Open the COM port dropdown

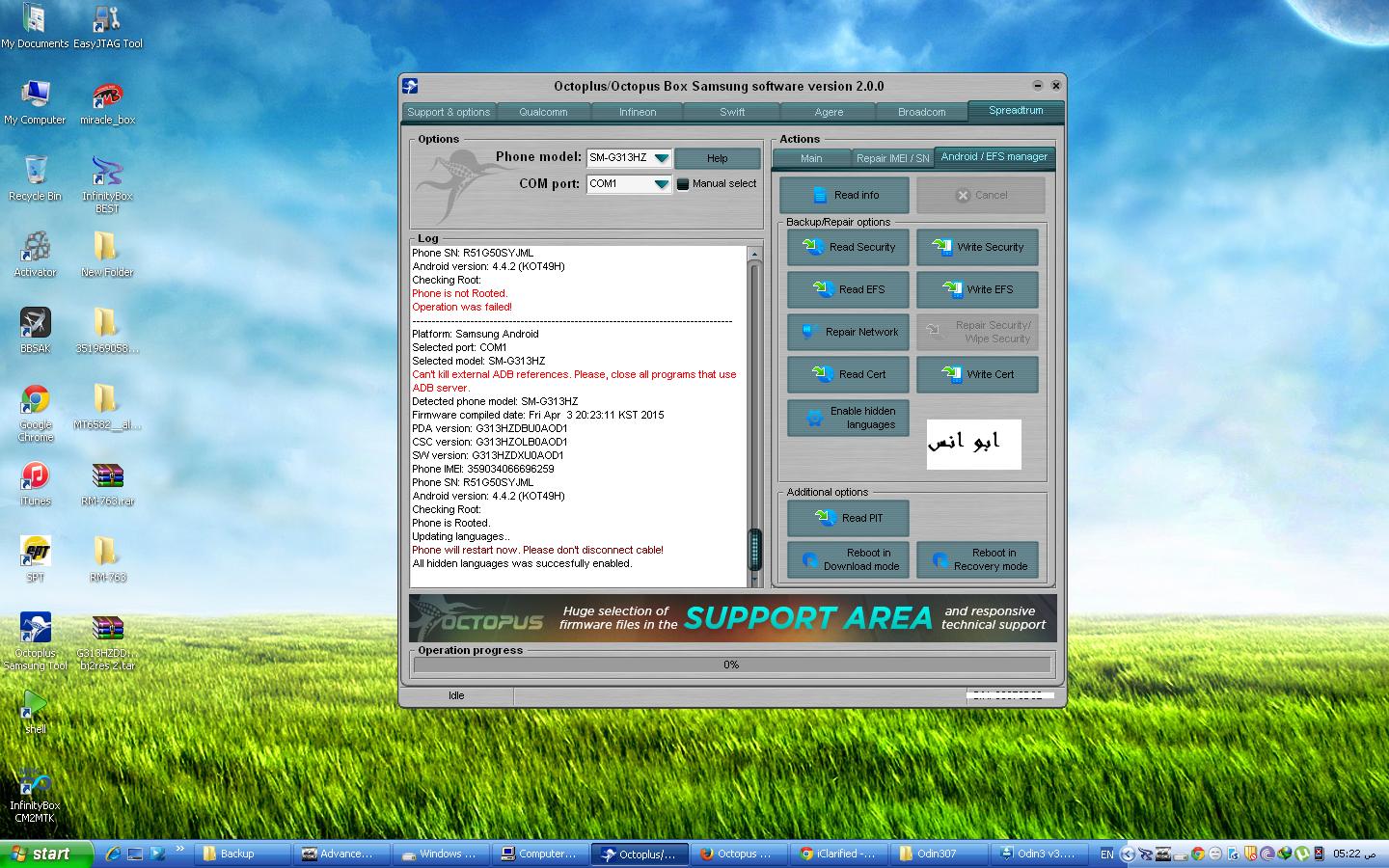(661, 184)
